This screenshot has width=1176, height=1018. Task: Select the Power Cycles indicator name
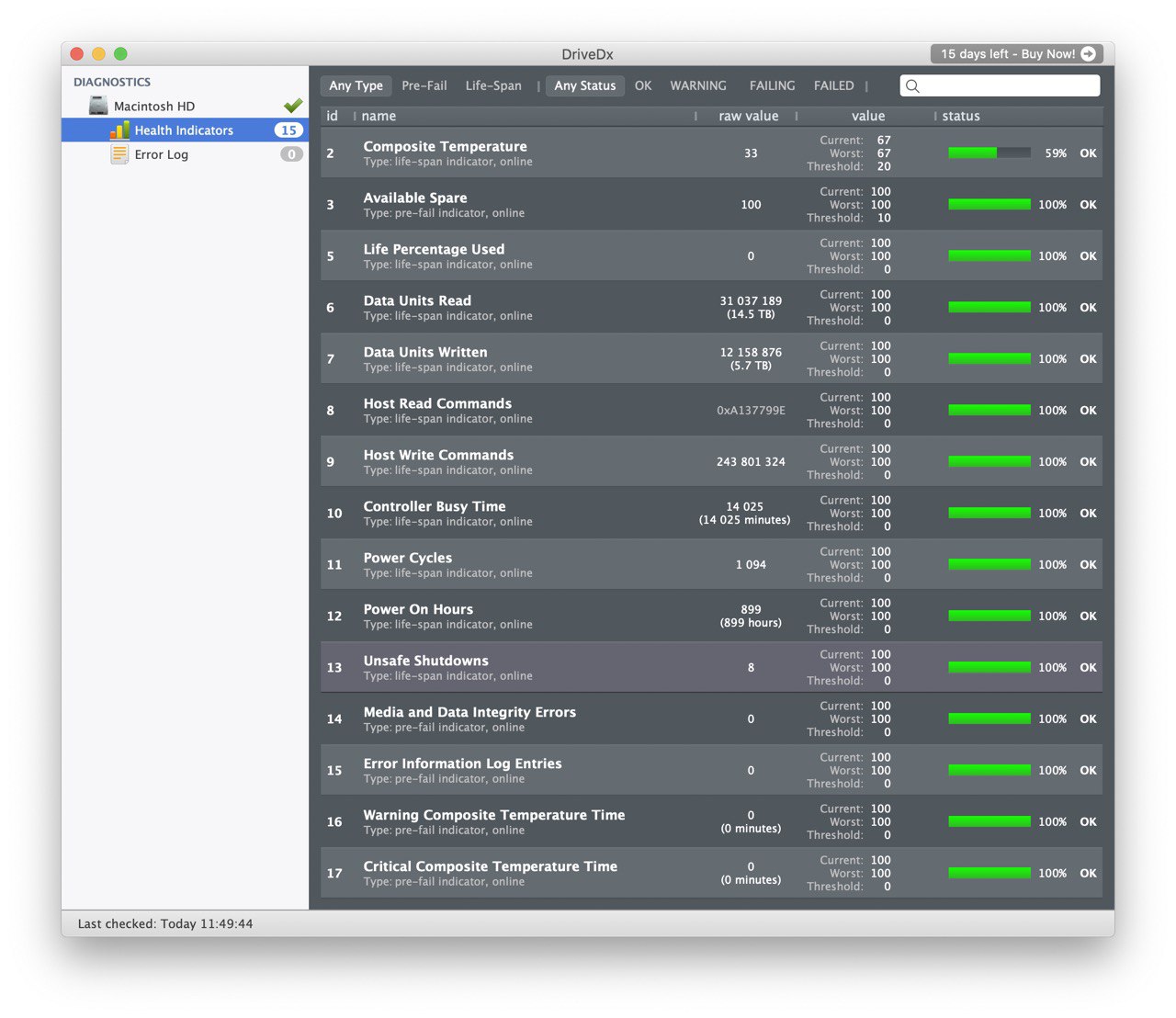(407, 558)
